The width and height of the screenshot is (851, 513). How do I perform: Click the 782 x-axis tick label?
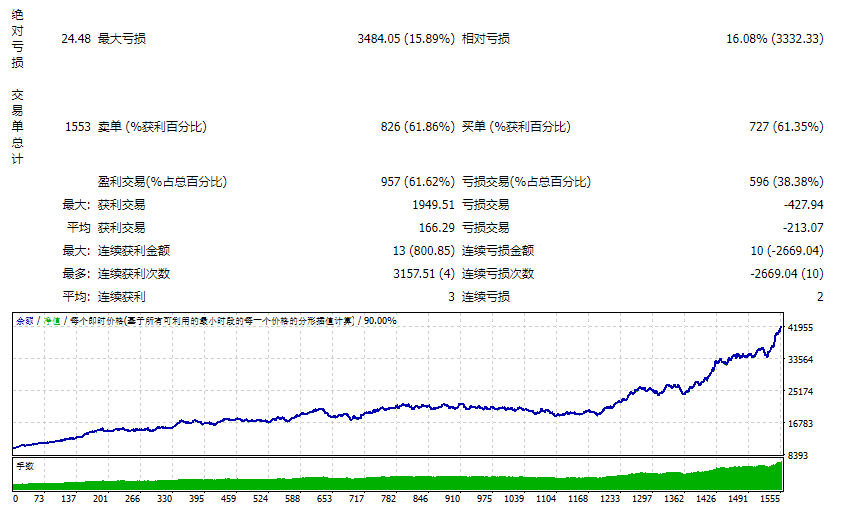coord(389,498)
